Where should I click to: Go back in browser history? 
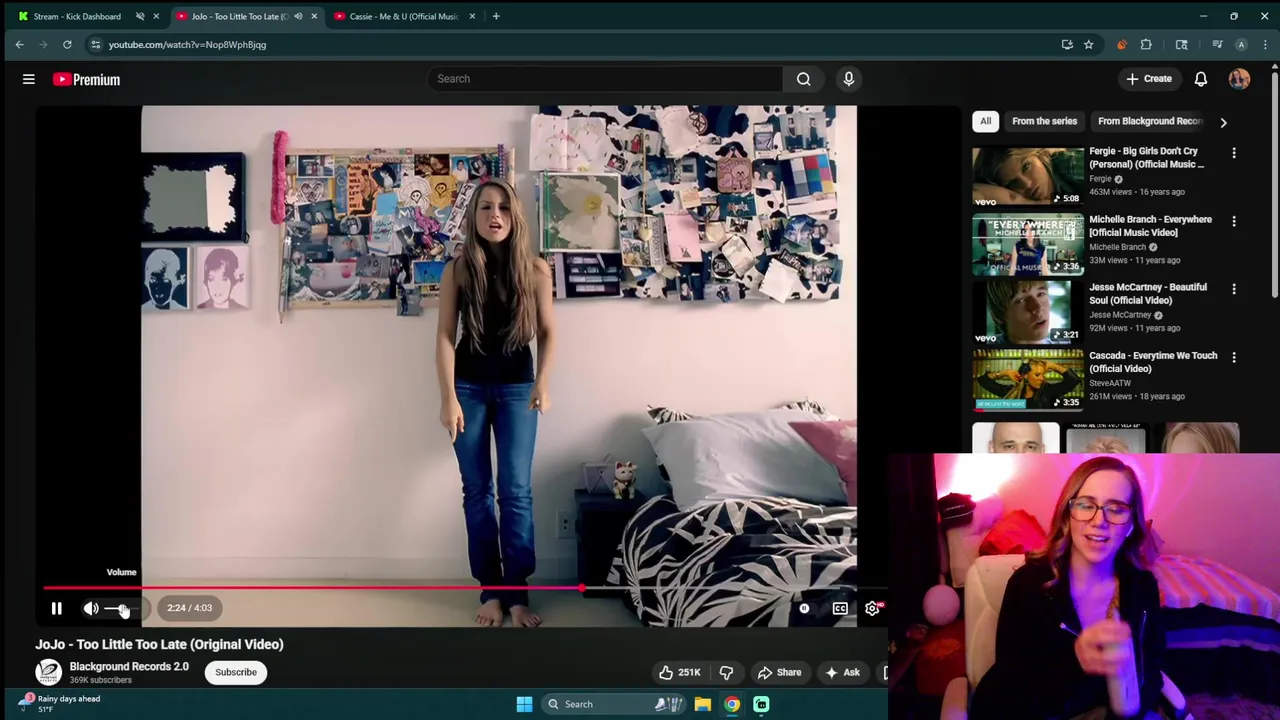pyautogui.click(x=19, y=44)
